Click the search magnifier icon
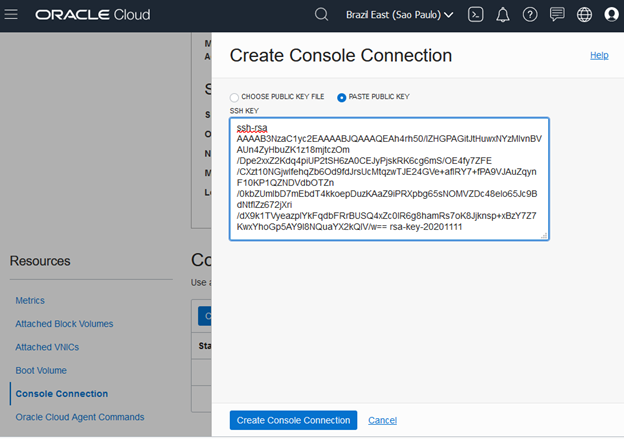 click(x=321, y=15)
